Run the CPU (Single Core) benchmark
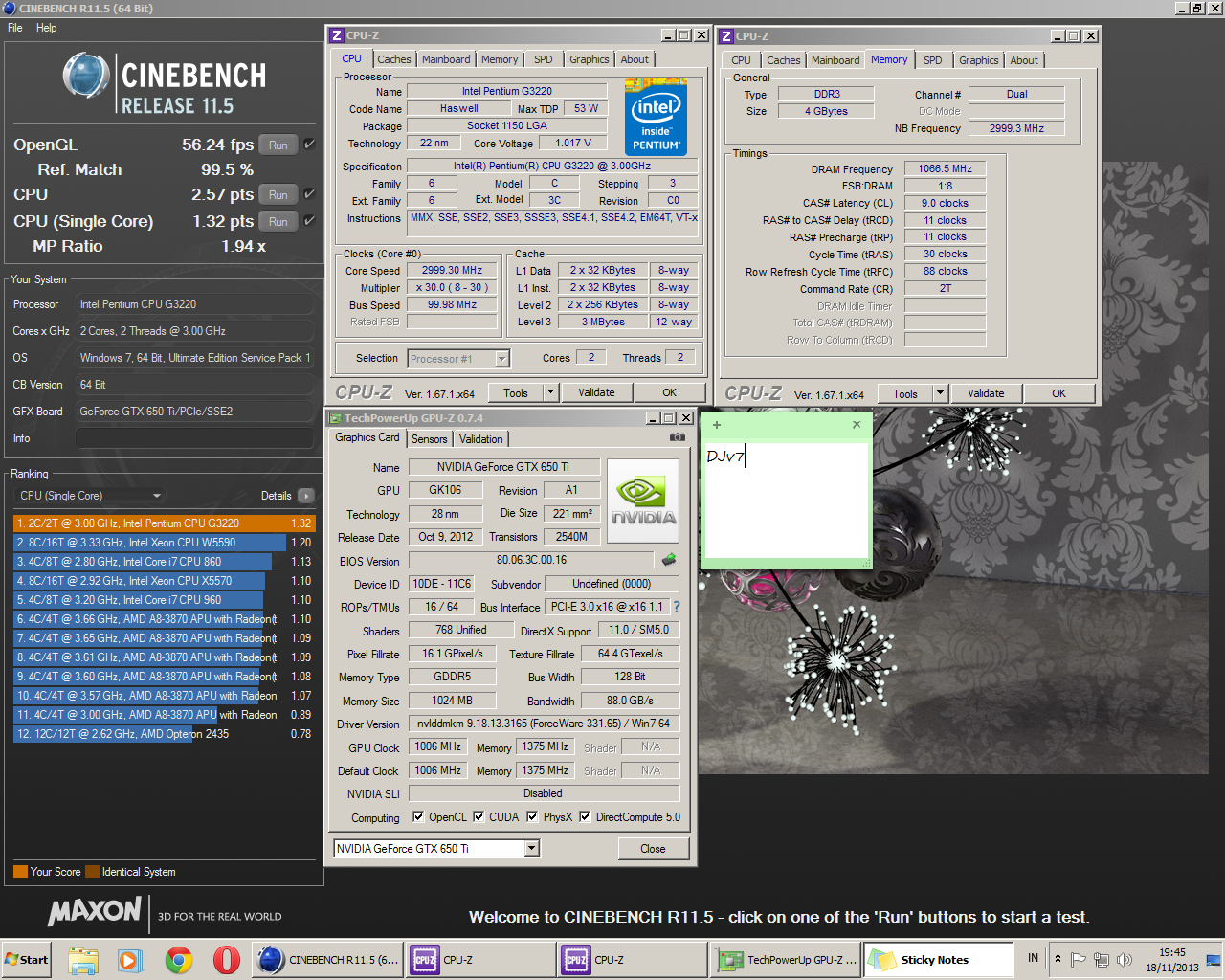The image size is (1225, 980). click(278, 221)
